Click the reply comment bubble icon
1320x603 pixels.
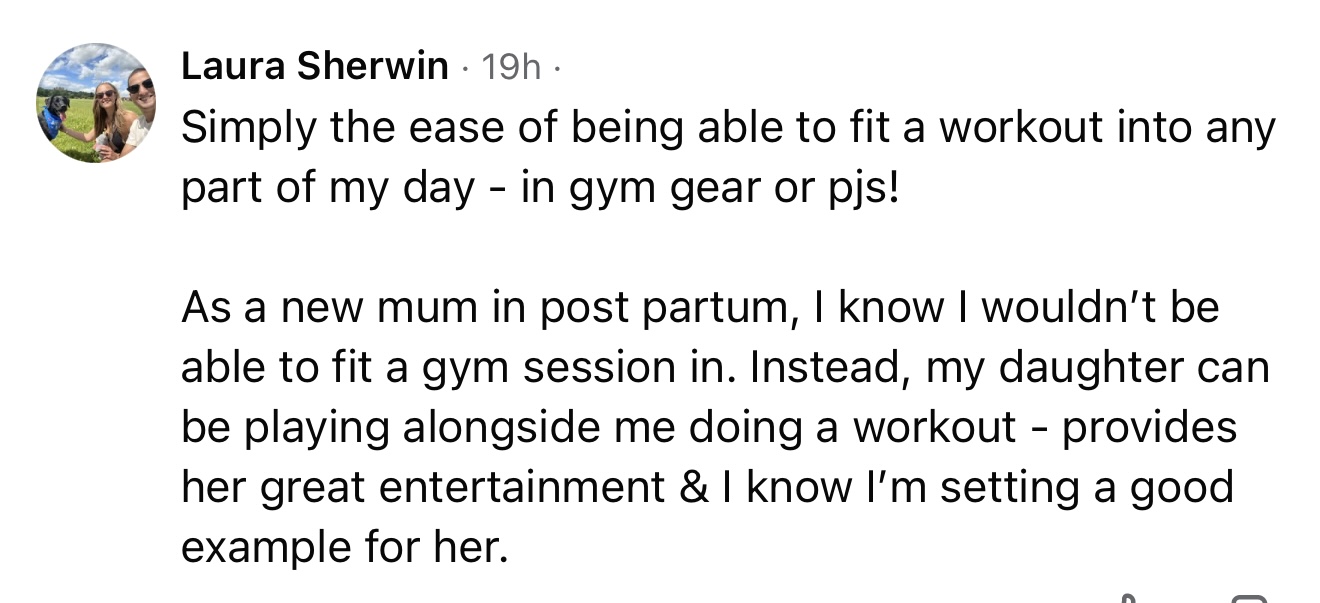[x=1248, y=598]
